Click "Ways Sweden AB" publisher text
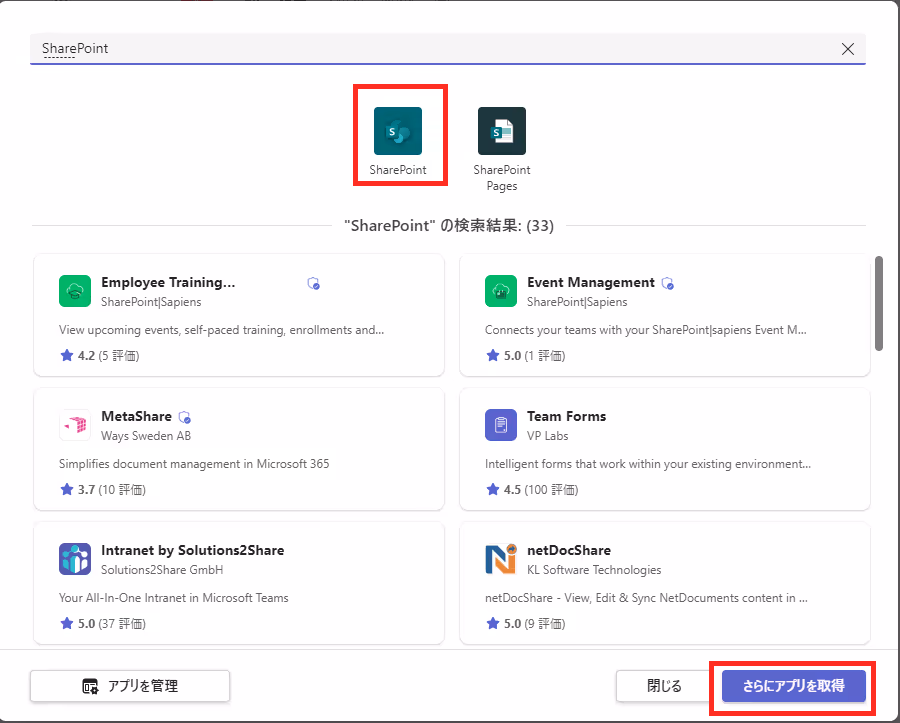Viewport: 900px width, 723px height. [146, 436]
